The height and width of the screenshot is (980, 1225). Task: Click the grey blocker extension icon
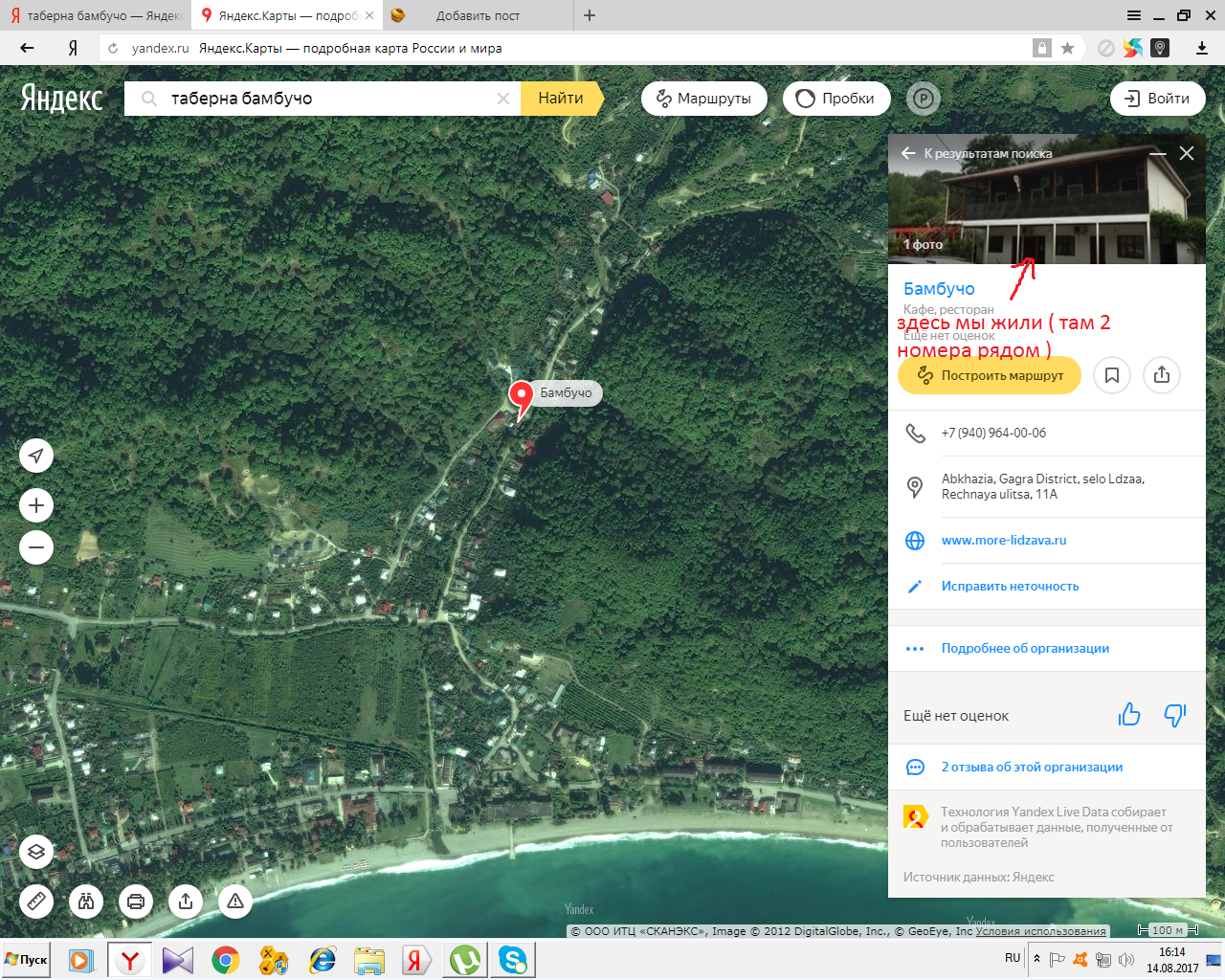click(x=1106, y=48)
